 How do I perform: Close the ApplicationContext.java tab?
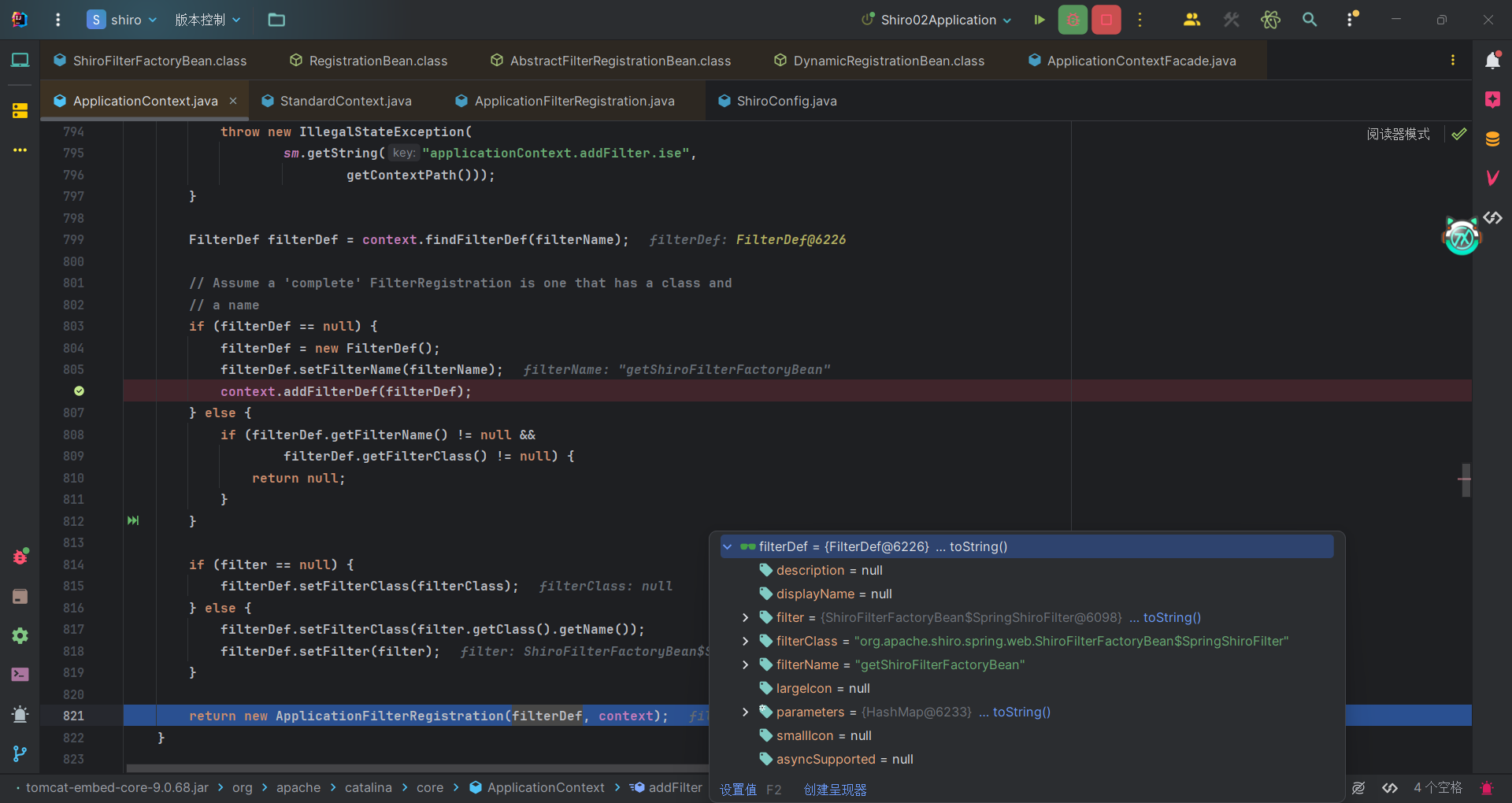click(233, 101)
